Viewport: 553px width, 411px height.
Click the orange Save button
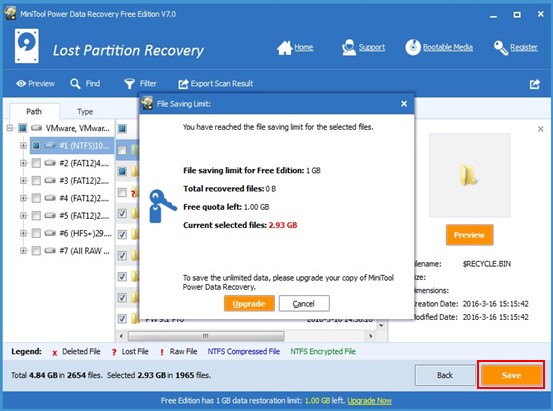(x=511, y=375)
